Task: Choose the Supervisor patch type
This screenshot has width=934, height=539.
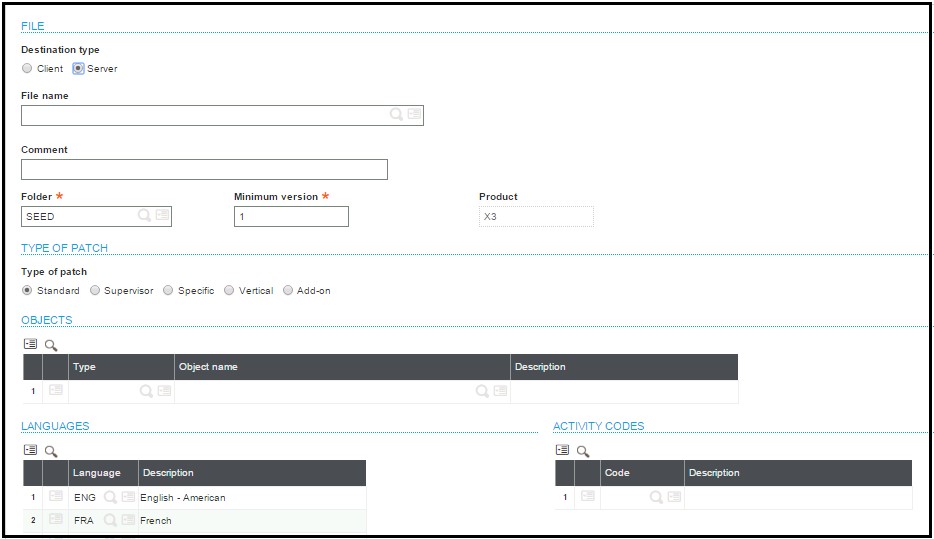Action: [x=95, y=290]
